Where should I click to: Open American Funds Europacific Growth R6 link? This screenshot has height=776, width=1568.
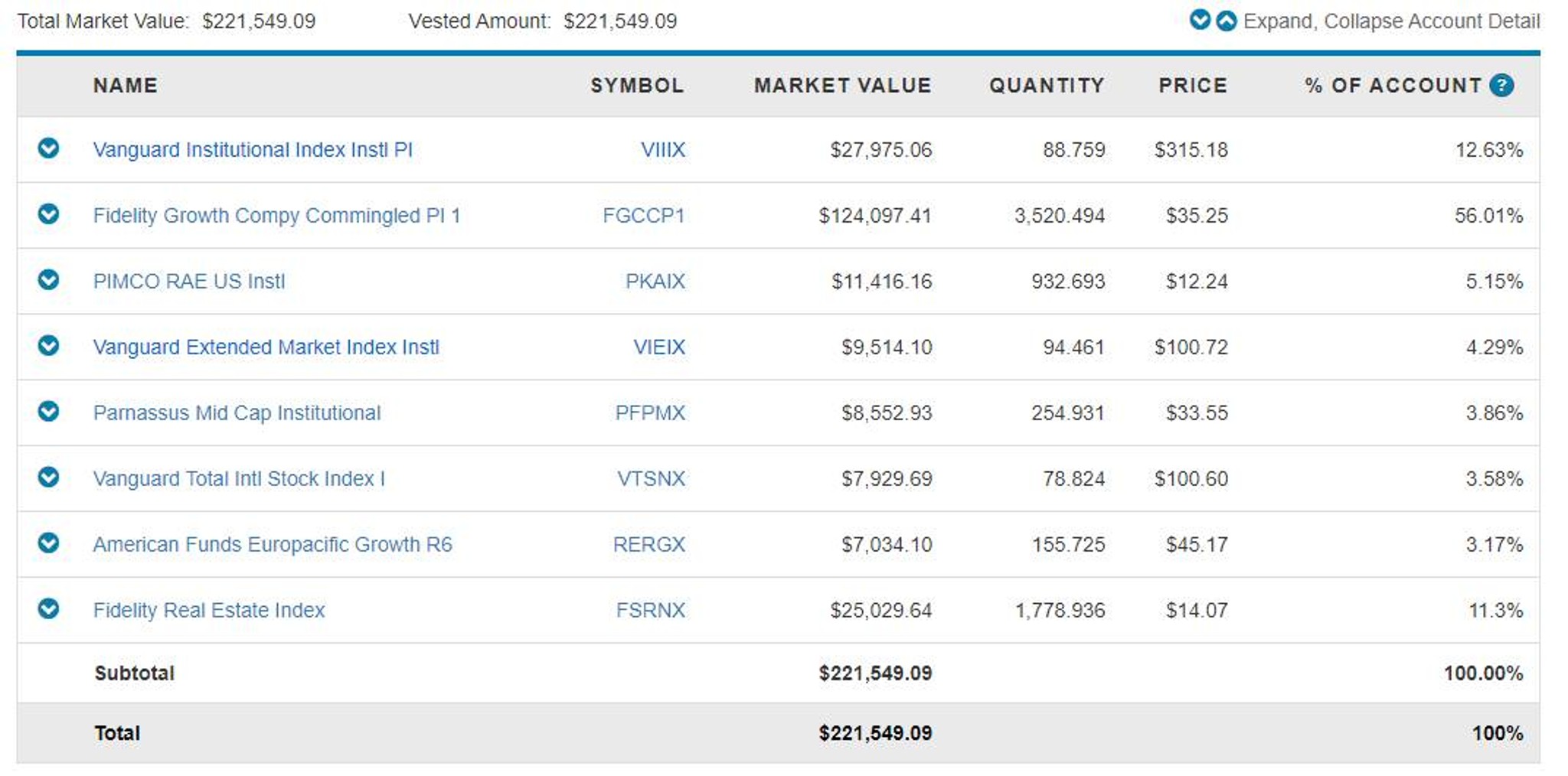pyautogui.click(x=273, y=544)
